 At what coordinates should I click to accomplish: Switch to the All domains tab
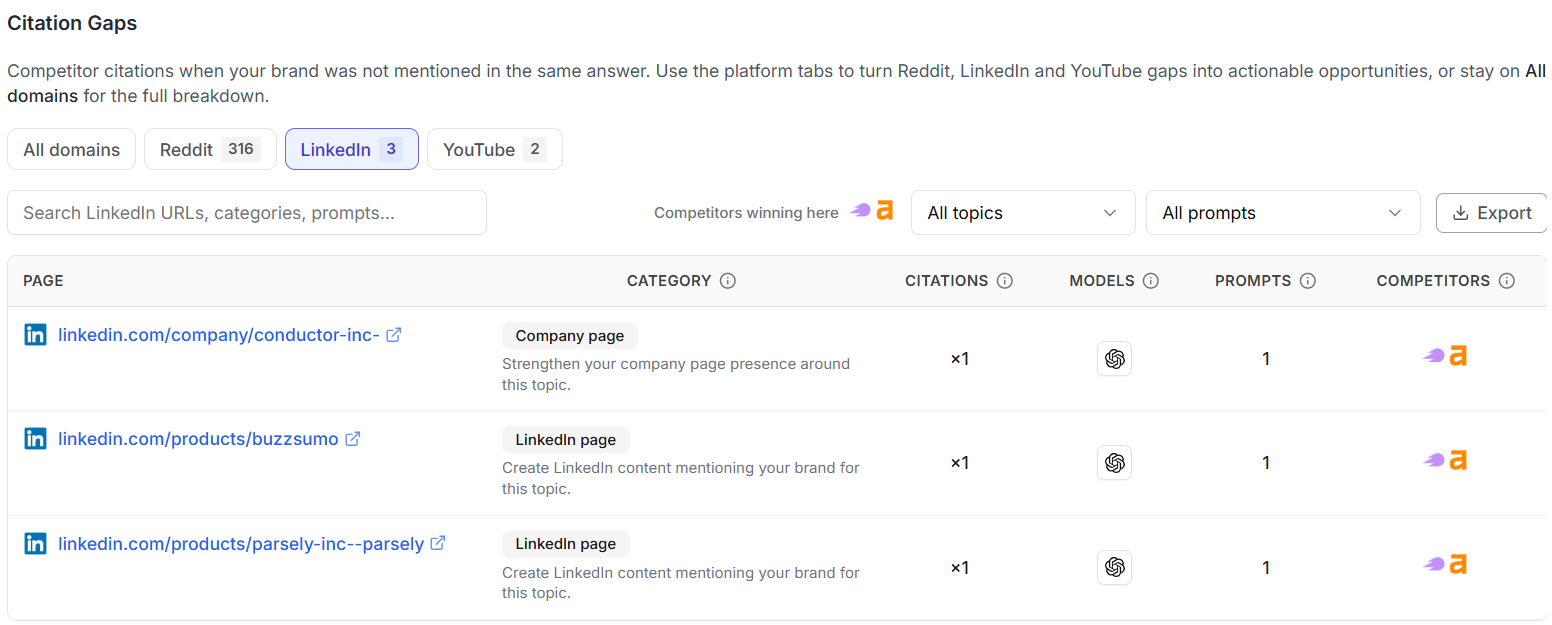72,150
